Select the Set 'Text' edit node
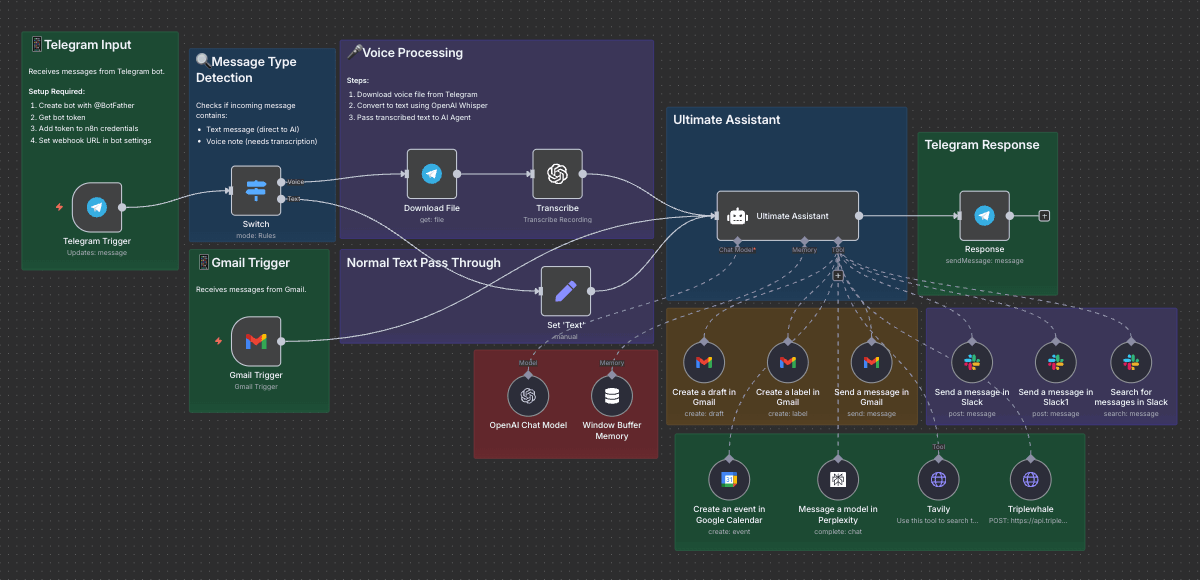Screen dimensions: 1200x580 pos(565,291)
